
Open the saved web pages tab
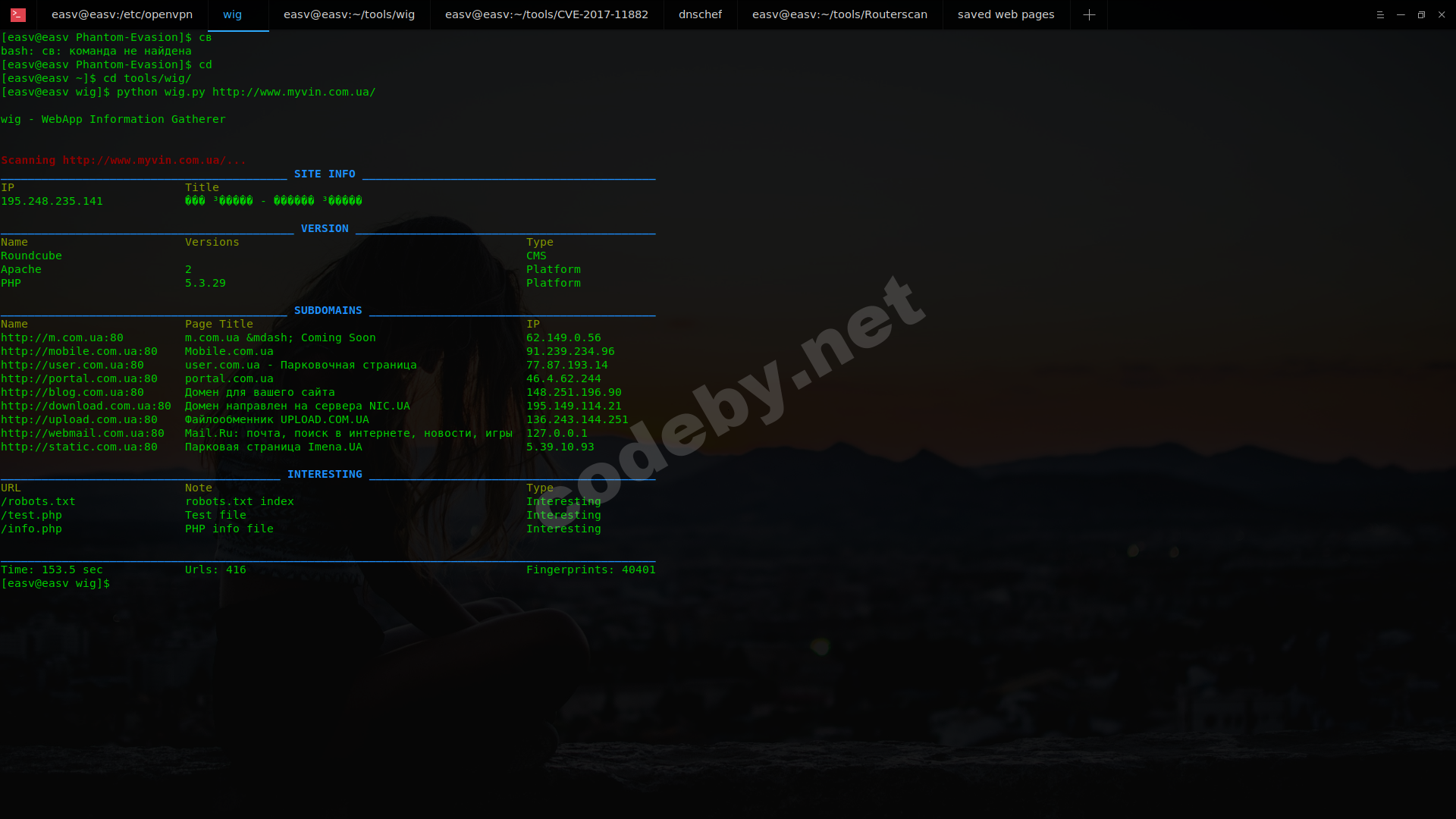pyautogui.click(x=1006, y=14)
